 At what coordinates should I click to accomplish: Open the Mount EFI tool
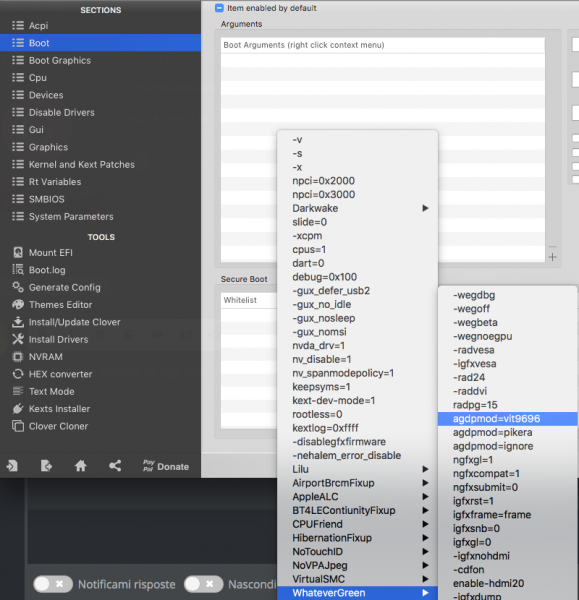point(43,253)
